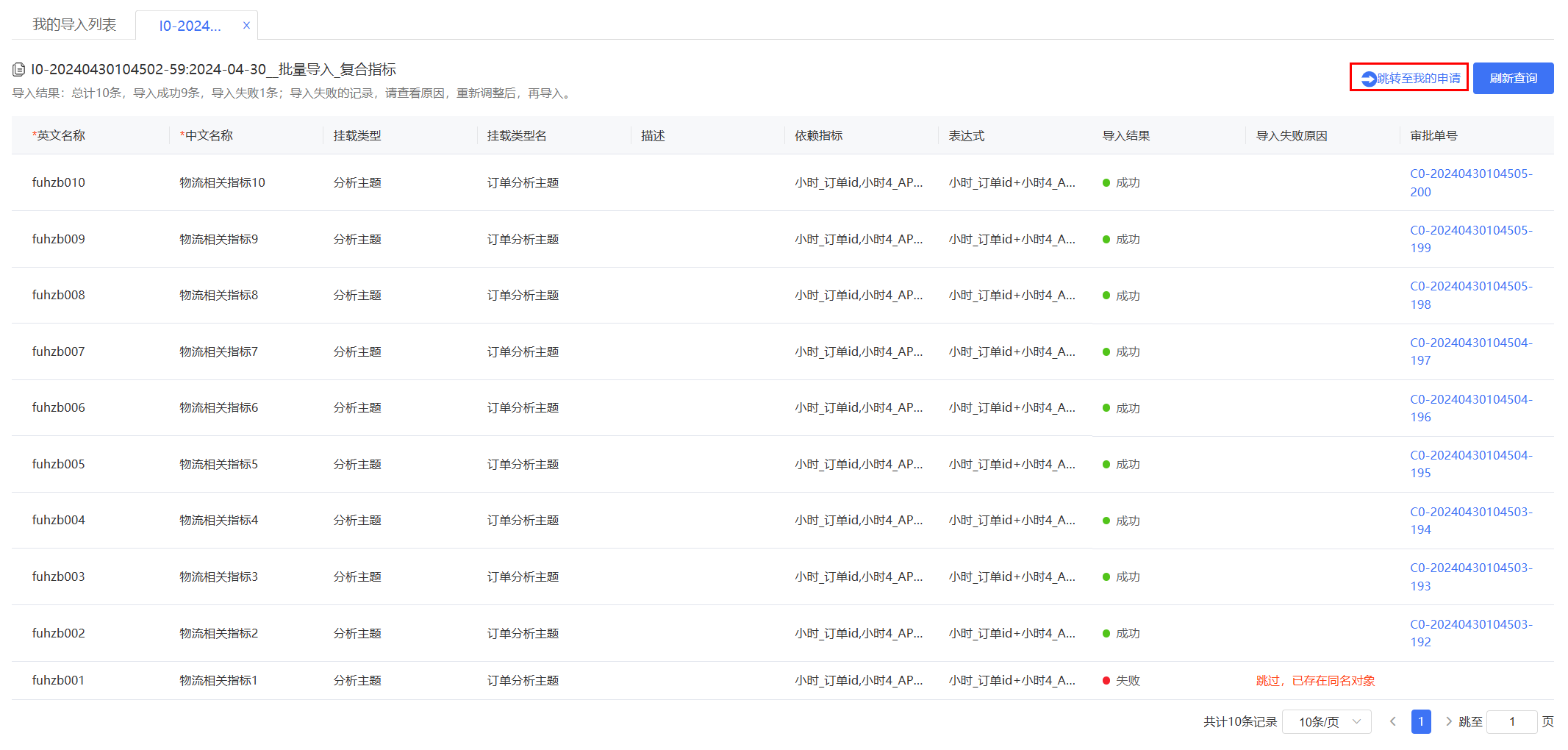
Task: Click 订单分析主题 in the fuhzb004 row
Action: click(523, 520)
